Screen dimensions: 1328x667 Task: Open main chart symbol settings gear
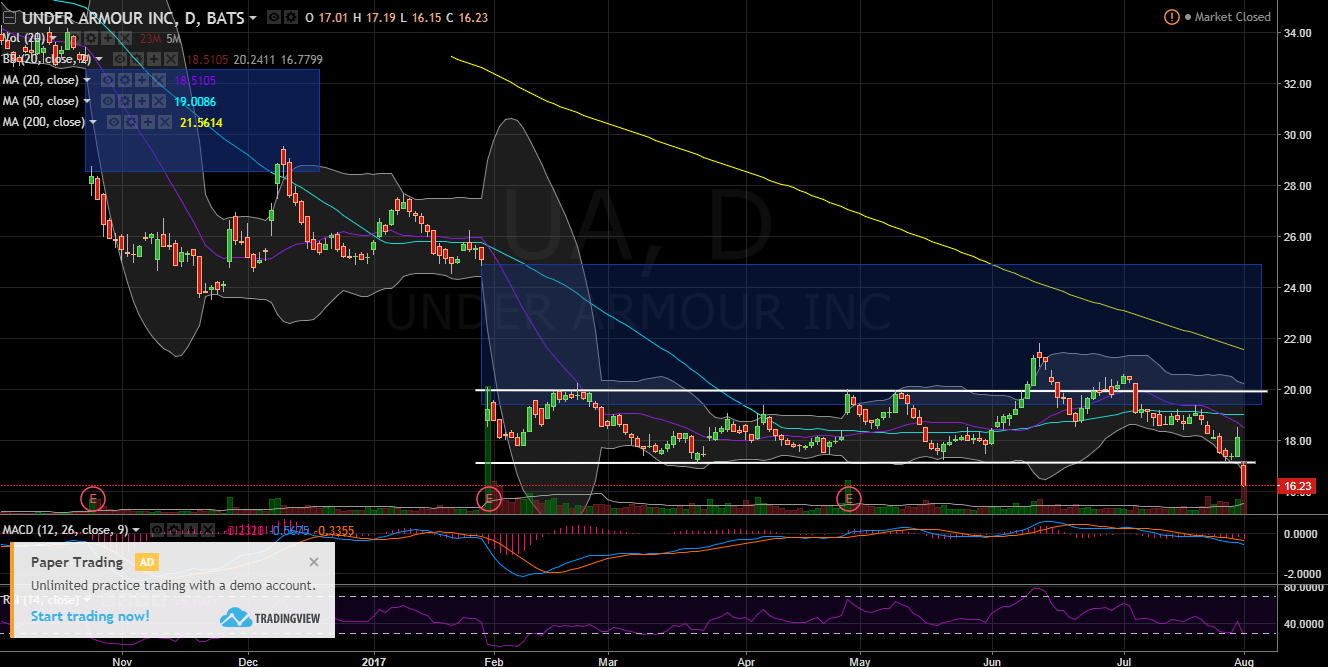(x=289, y=18)
